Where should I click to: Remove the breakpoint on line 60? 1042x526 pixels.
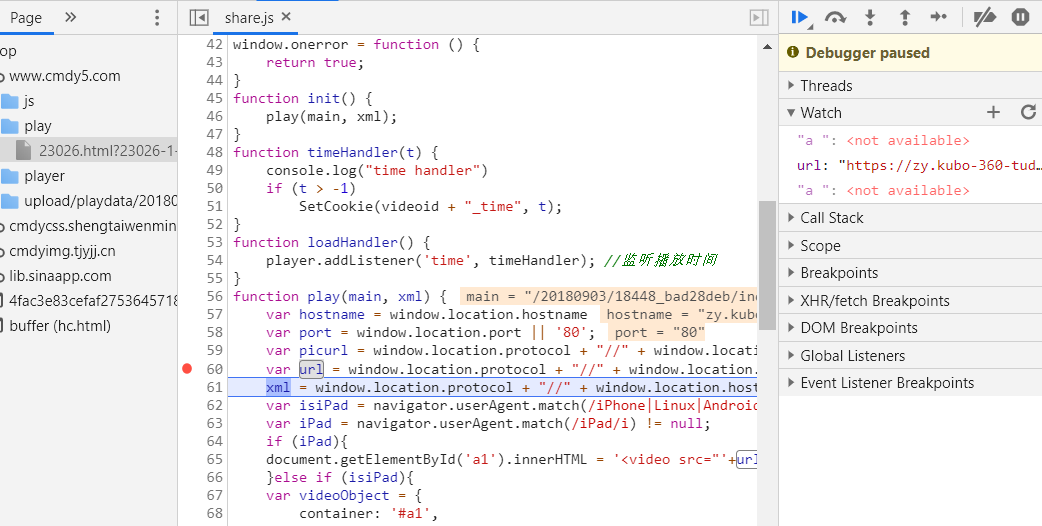pos(187,369)
